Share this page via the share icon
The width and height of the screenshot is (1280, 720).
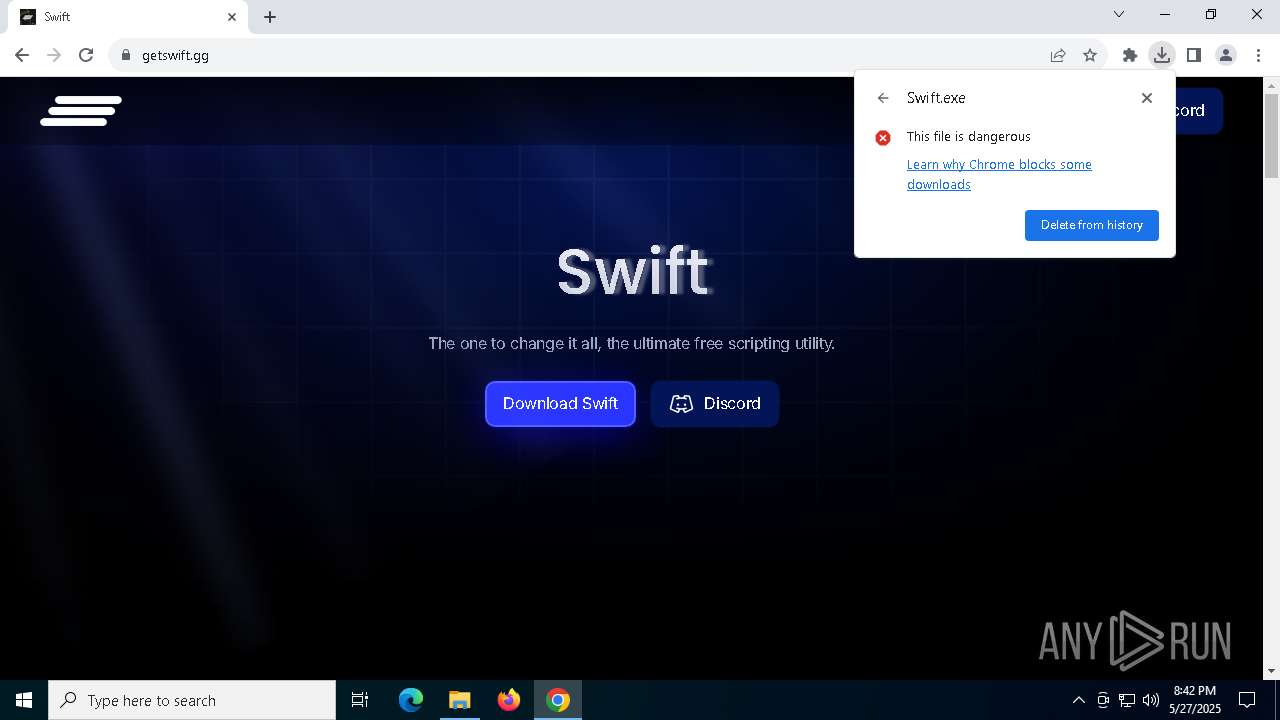[x=1058, y=55]
